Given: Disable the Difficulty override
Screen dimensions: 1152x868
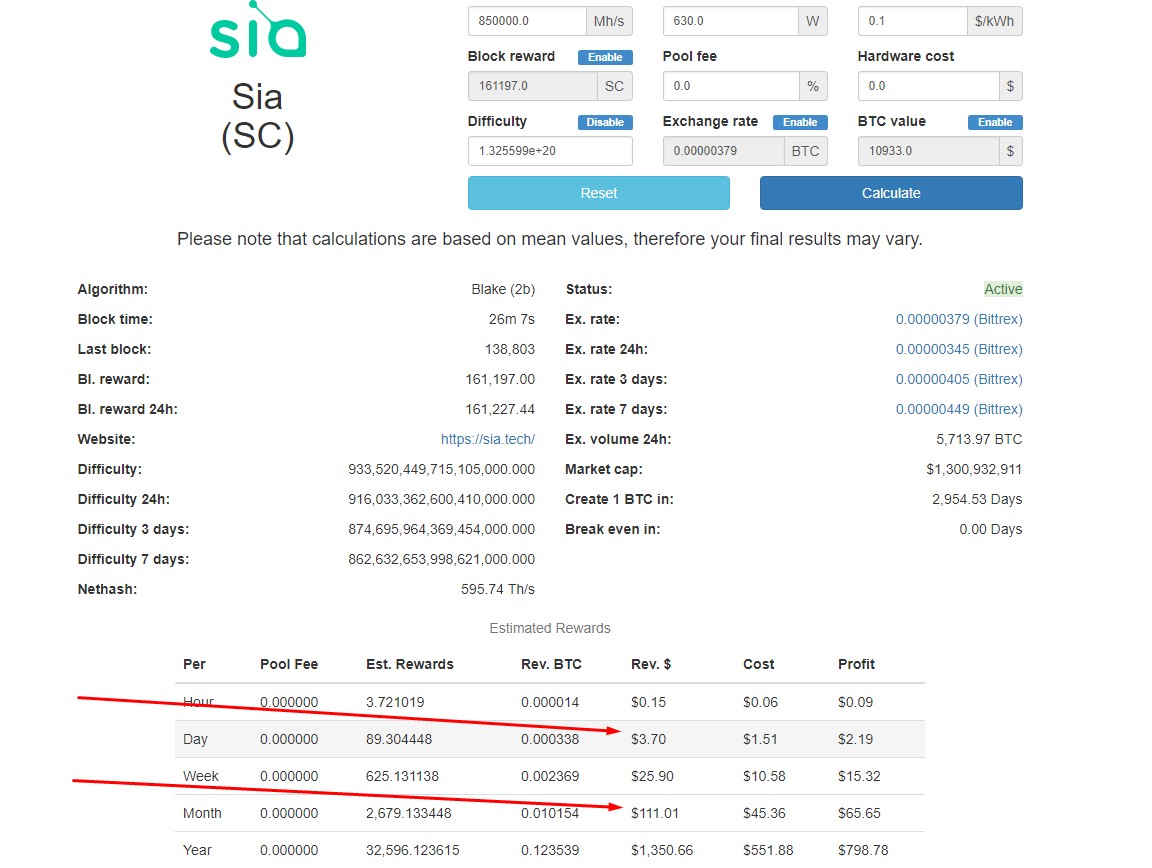Looking at the screenshot, I should (x=605, y=122).
